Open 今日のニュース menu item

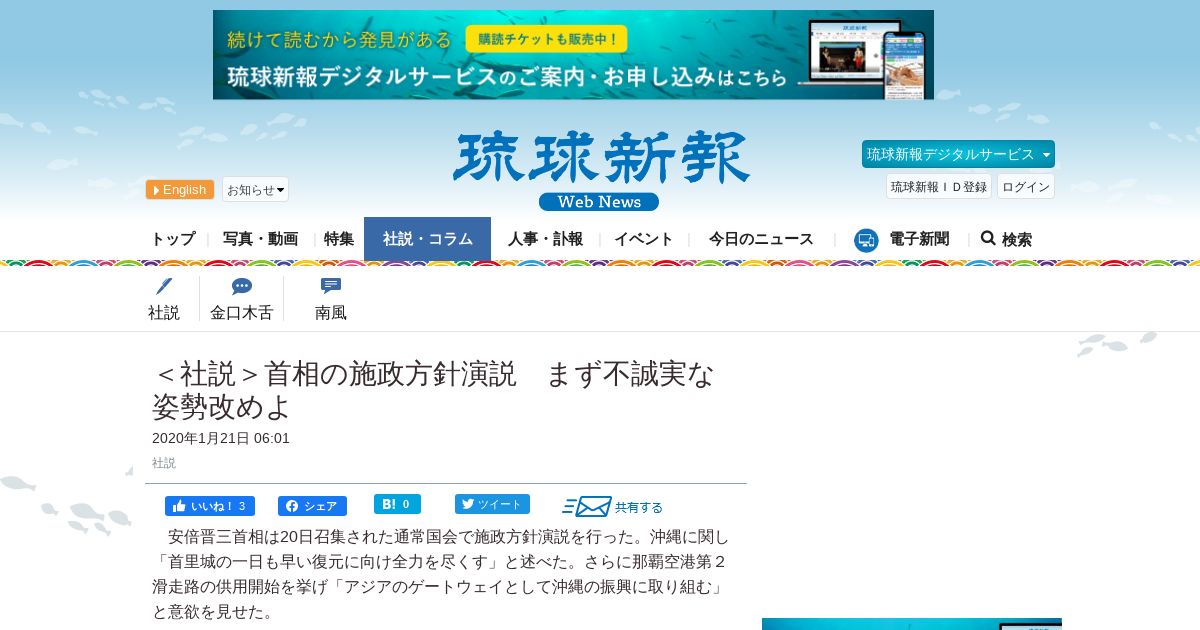[761, 239]
